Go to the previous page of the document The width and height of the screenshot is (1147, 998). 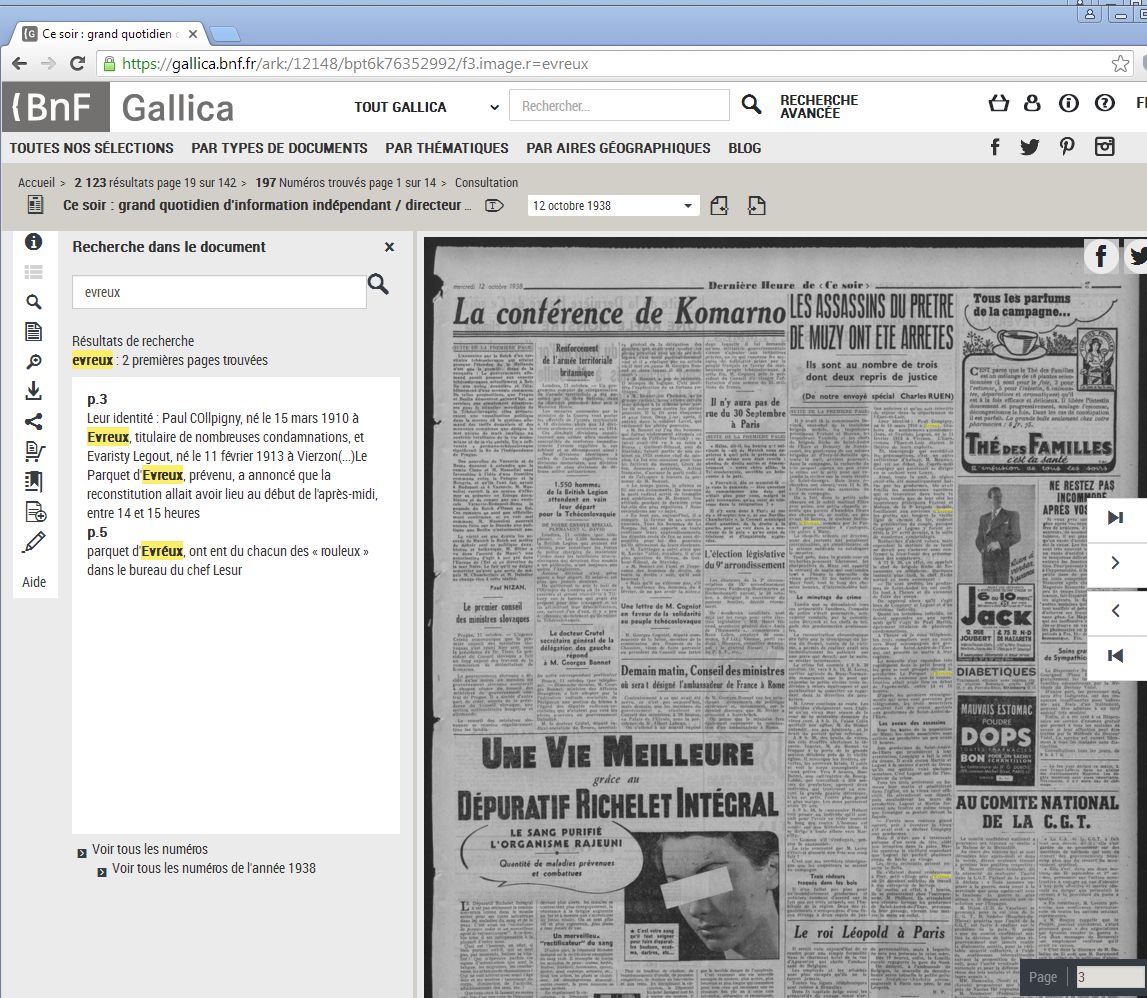coord(1116,610)
